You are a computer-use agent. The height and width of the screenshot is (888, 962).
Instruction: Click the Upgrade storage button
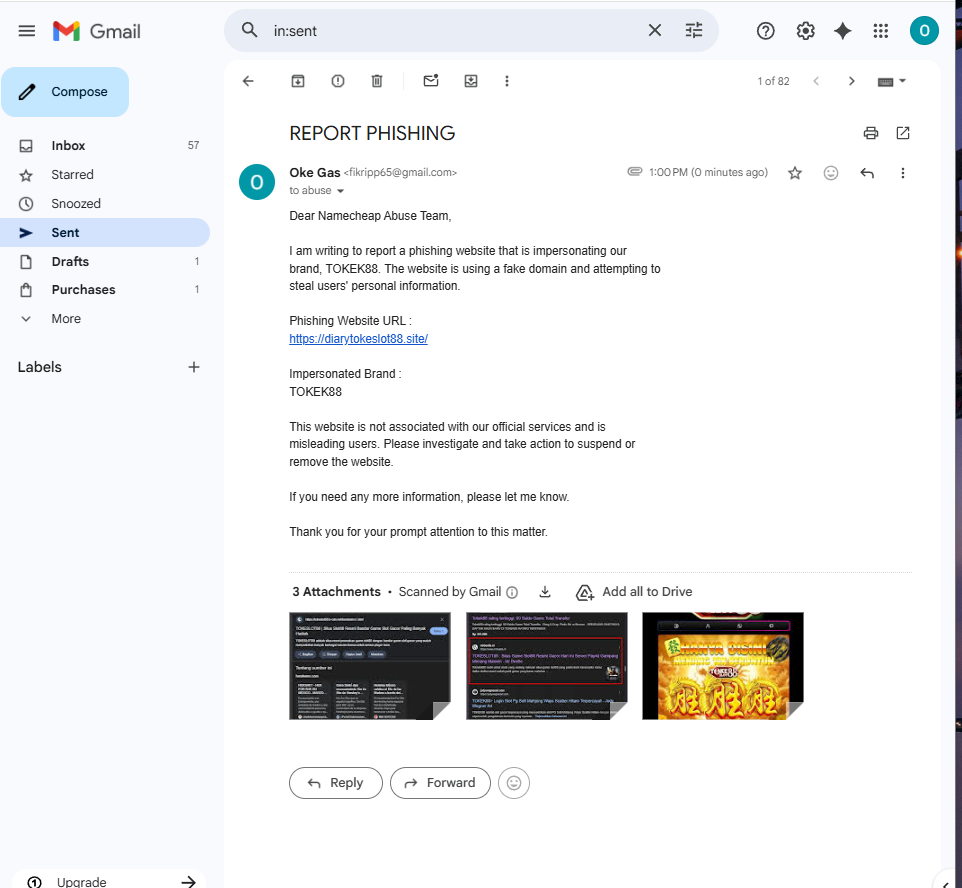click(109, 881)
